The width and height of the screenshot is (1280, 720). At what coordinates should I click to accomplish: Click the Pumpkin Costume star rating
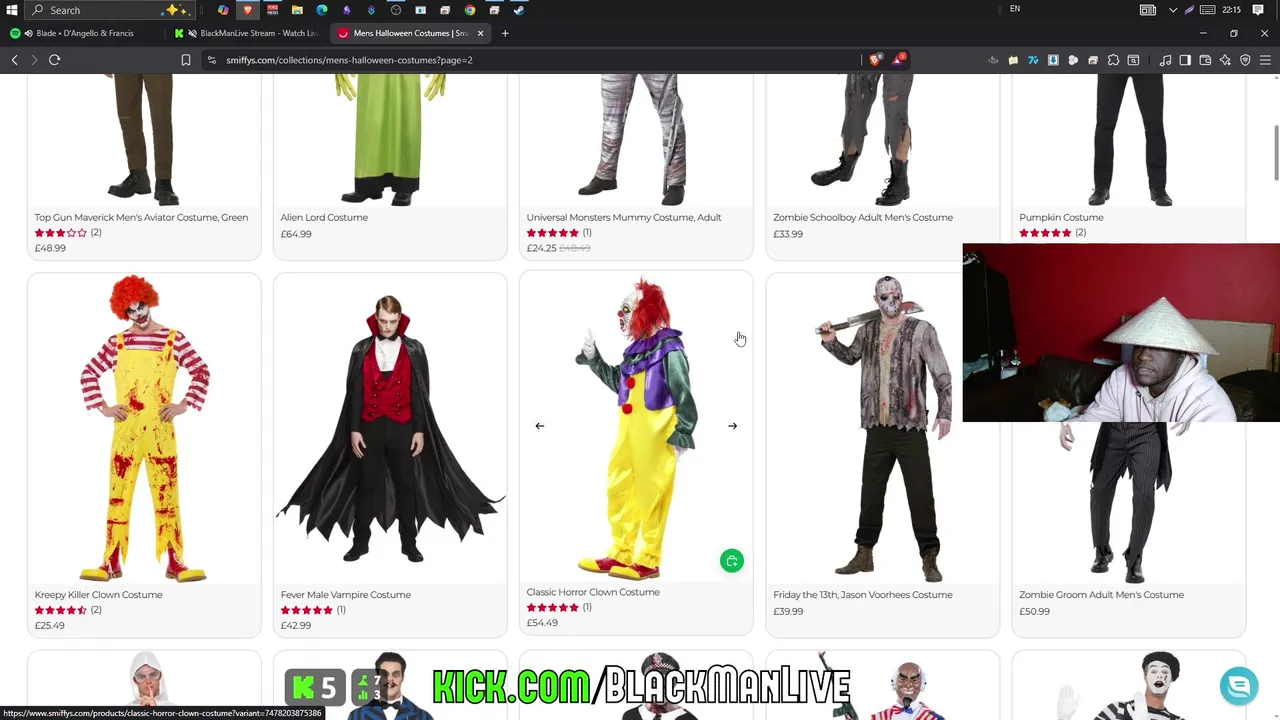(1045, 233)
